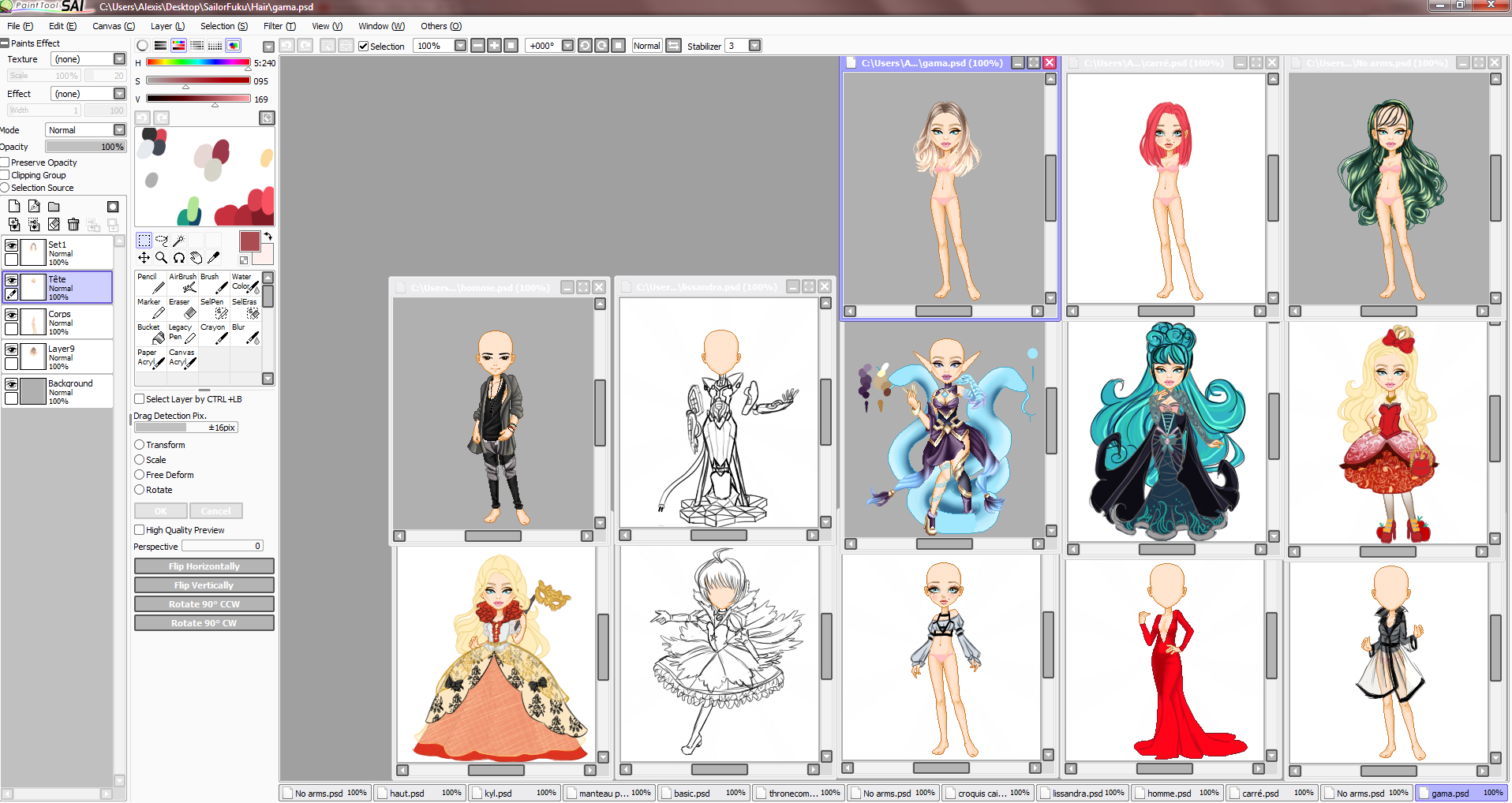The image size is (1512, 803).
Task: Select the Rotate view tool
Action: click(x=178, y=258)
